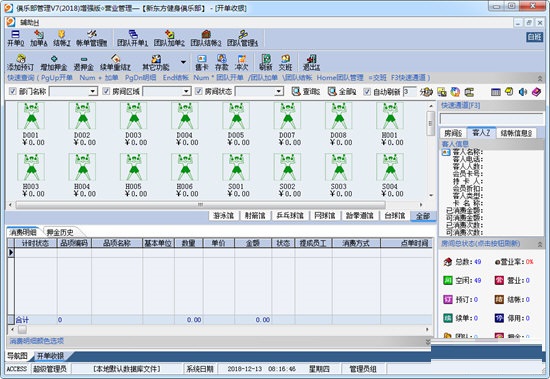
Task: Click the 团队加单 team add-order icon
Action: 169,38
